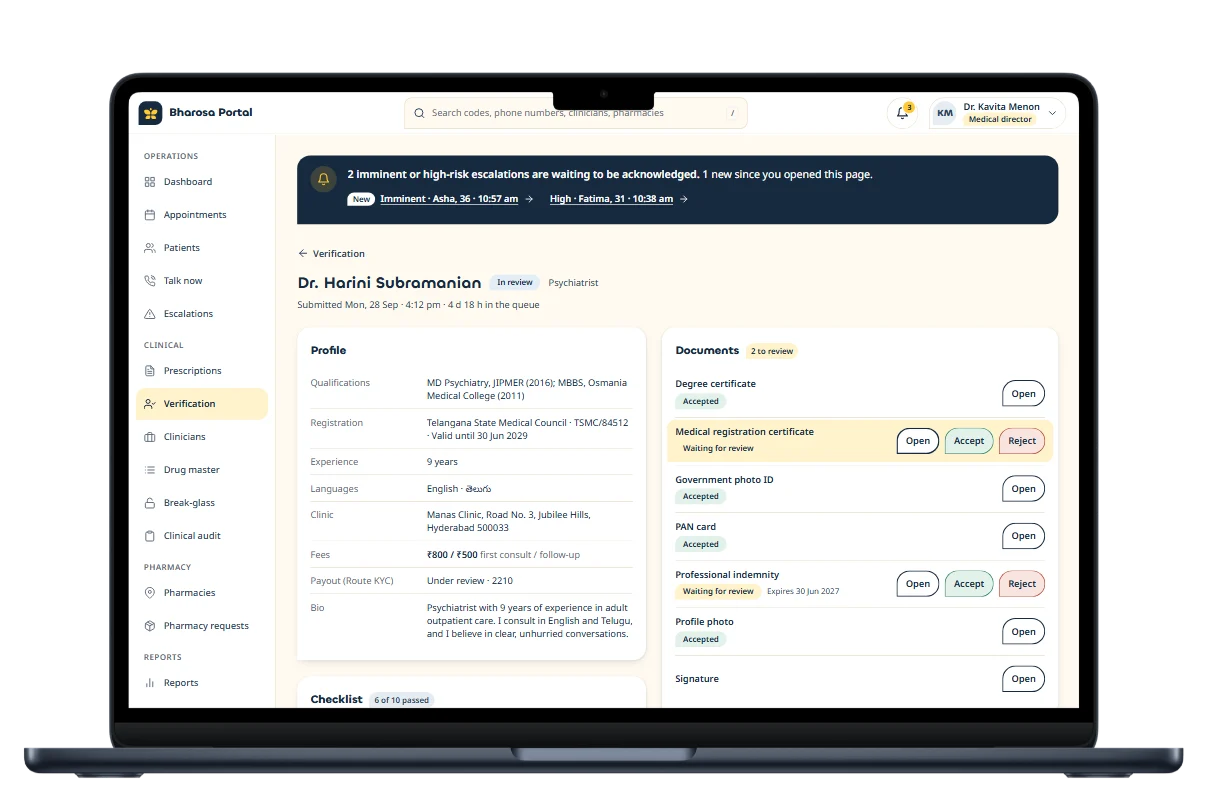Image resolution: width=1208 pixels, height=800 pixels.
Task: Navigate to Drug master
Action: tap(202, 470)
